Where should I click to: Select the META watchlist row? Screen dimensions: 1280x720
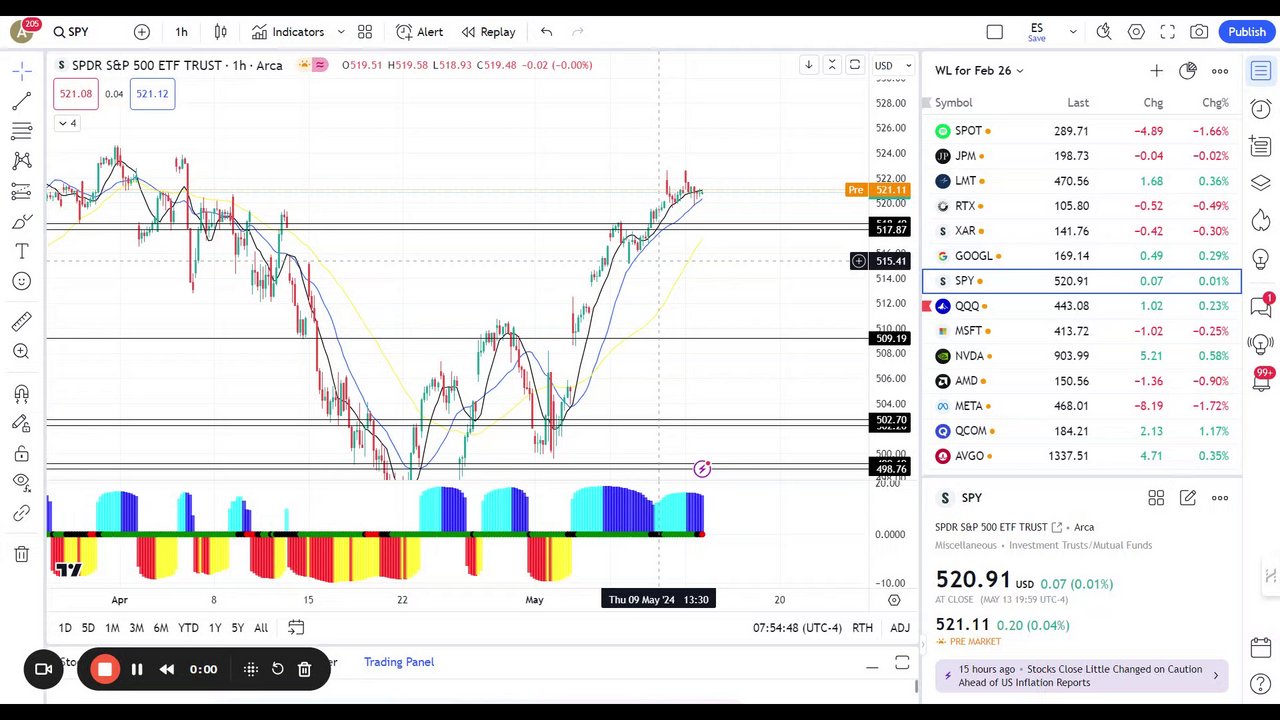point(1082,406)
